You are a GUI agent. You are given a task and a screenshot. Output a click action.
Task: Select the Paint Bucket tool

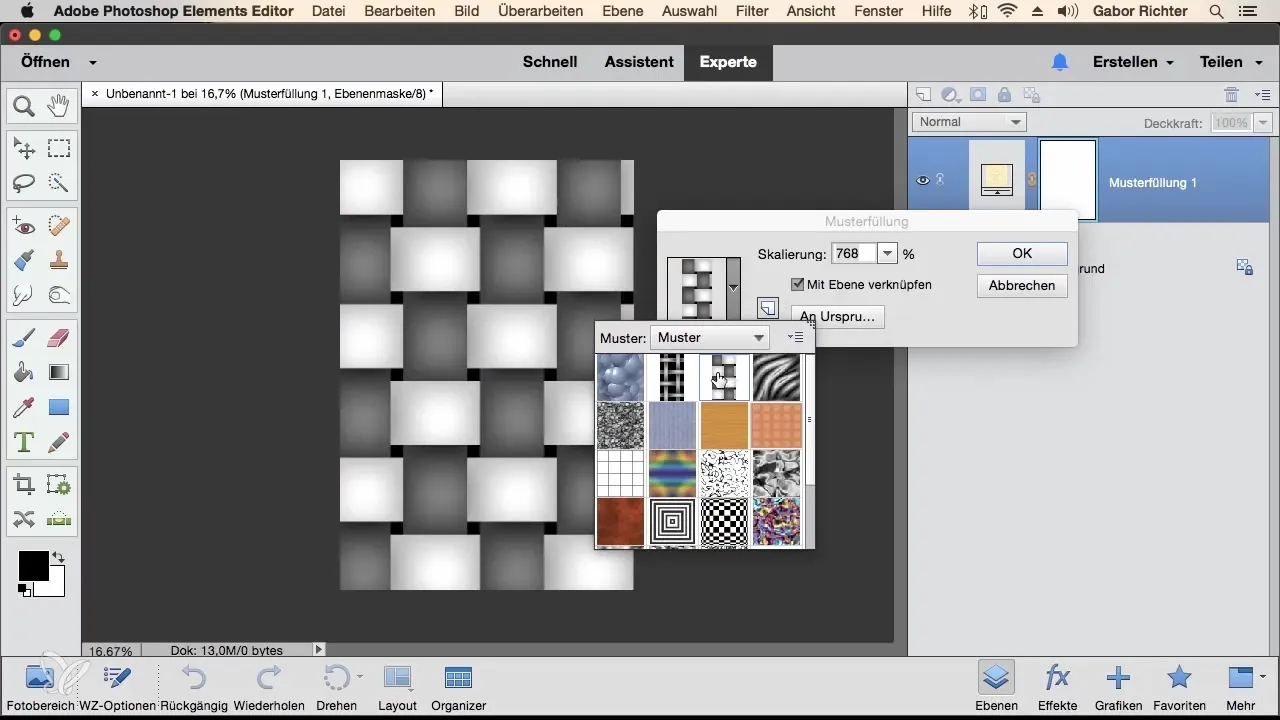24,373
